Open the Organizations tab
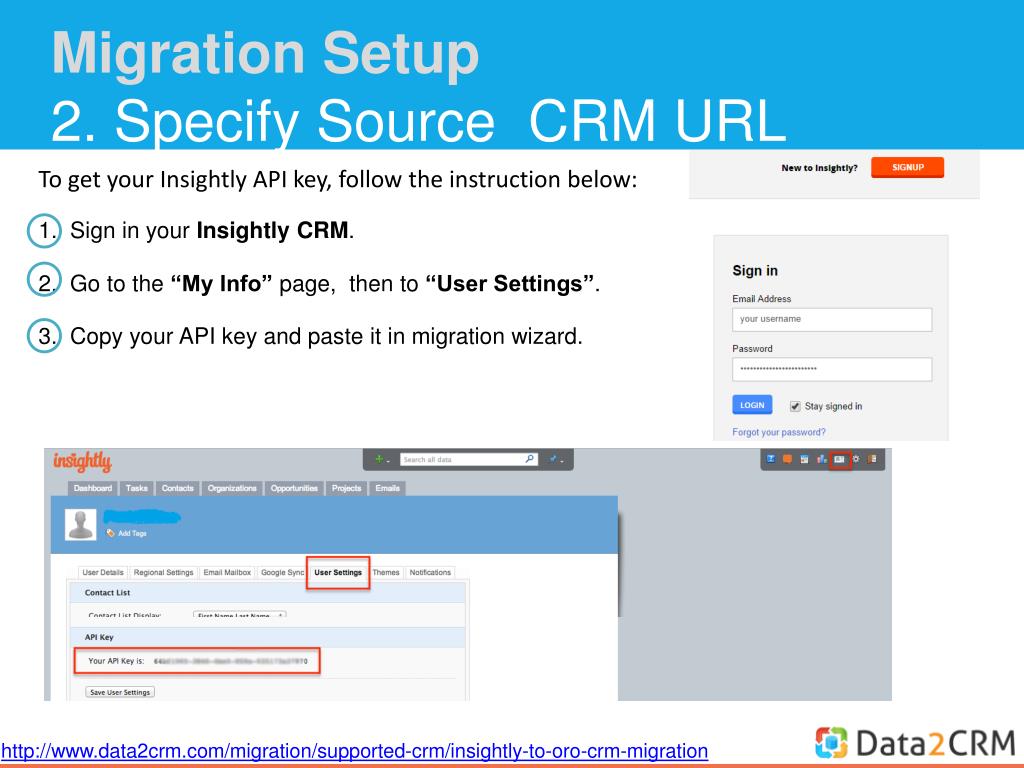This screenshot has width=1024, height=768. coord(232,488)
